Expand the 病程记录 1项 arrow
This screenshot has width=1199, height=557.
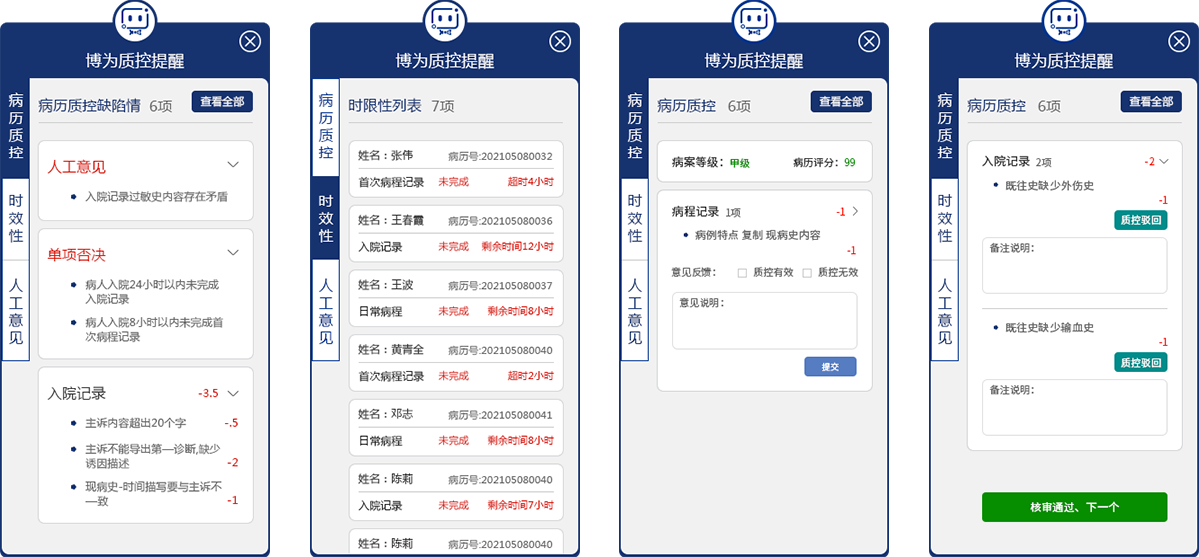[x=855, y=211]
